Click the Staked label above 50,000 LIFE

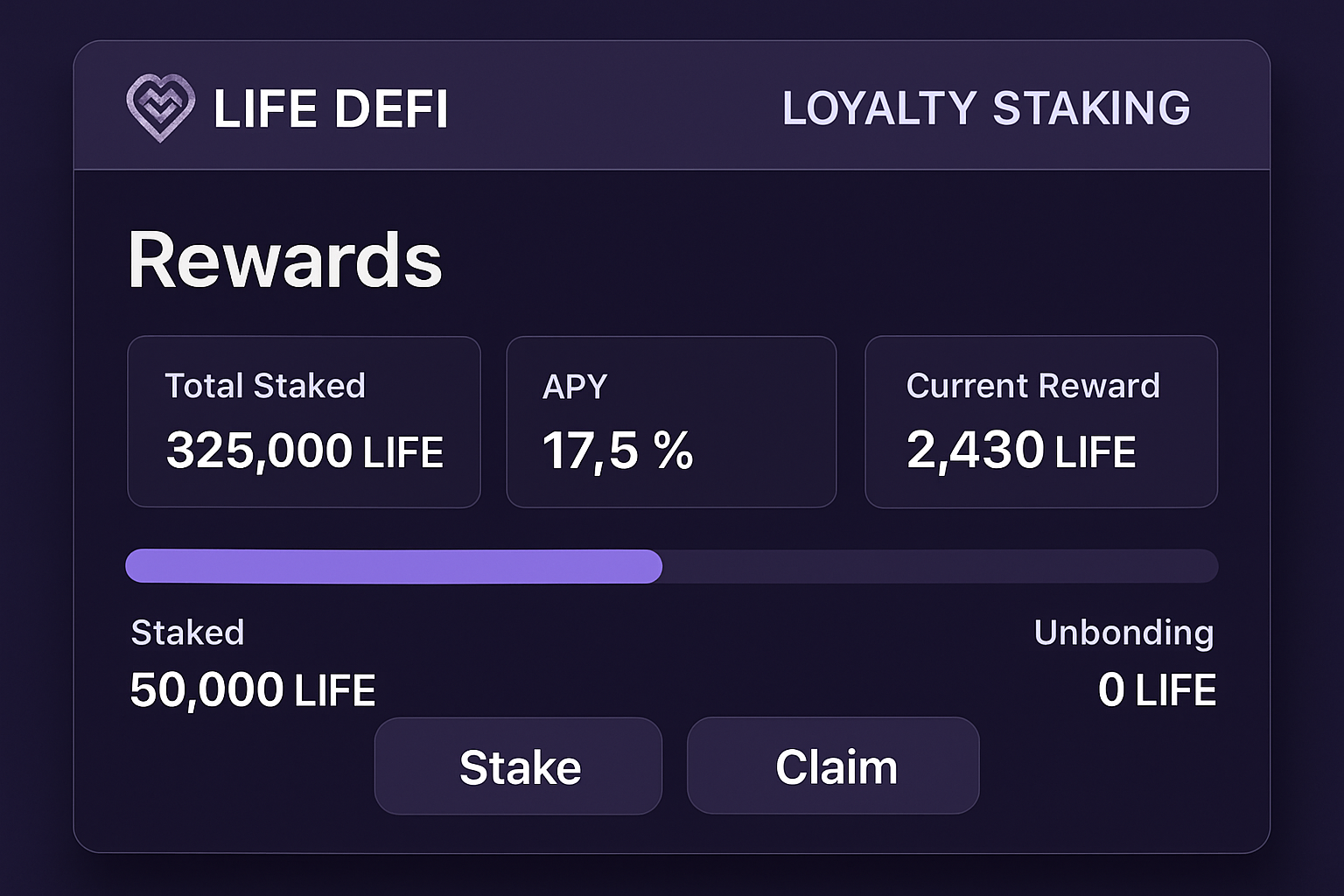coord(187,632)
